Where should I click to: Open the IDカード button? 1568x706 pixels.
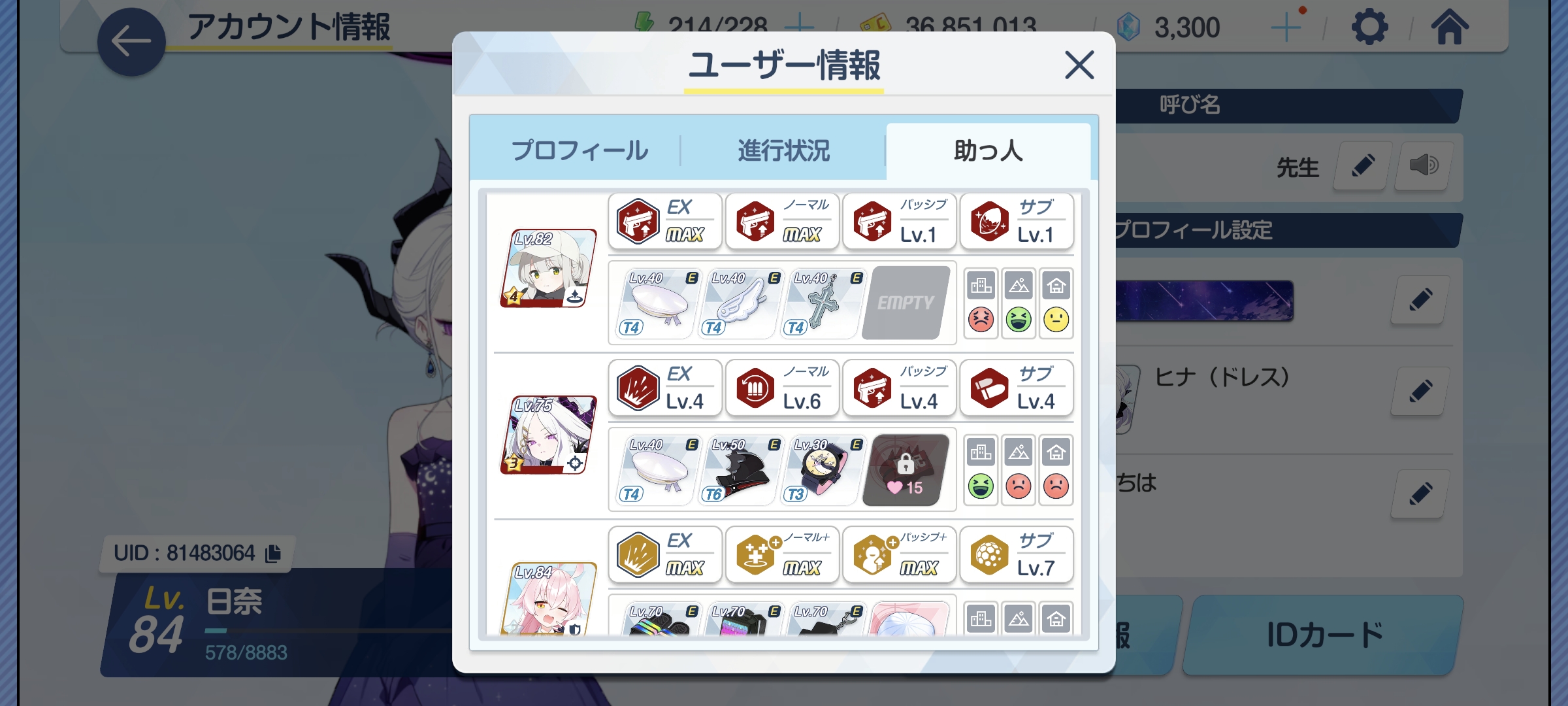[1324, 635]
